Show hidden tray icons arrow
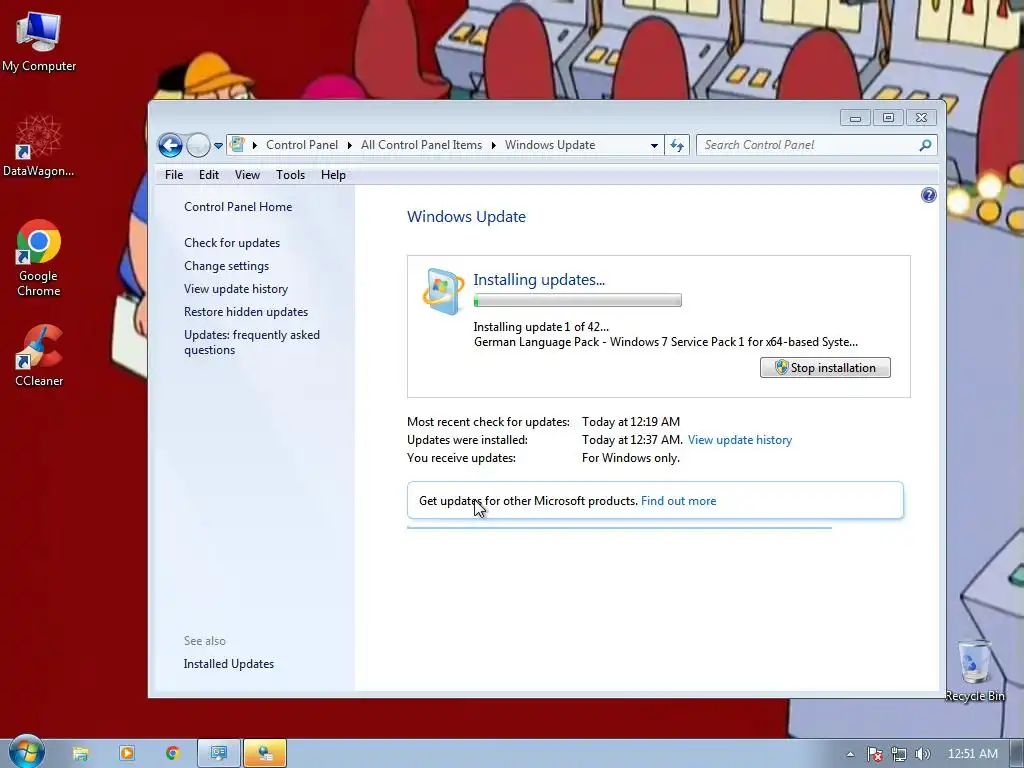 point(850,754)
